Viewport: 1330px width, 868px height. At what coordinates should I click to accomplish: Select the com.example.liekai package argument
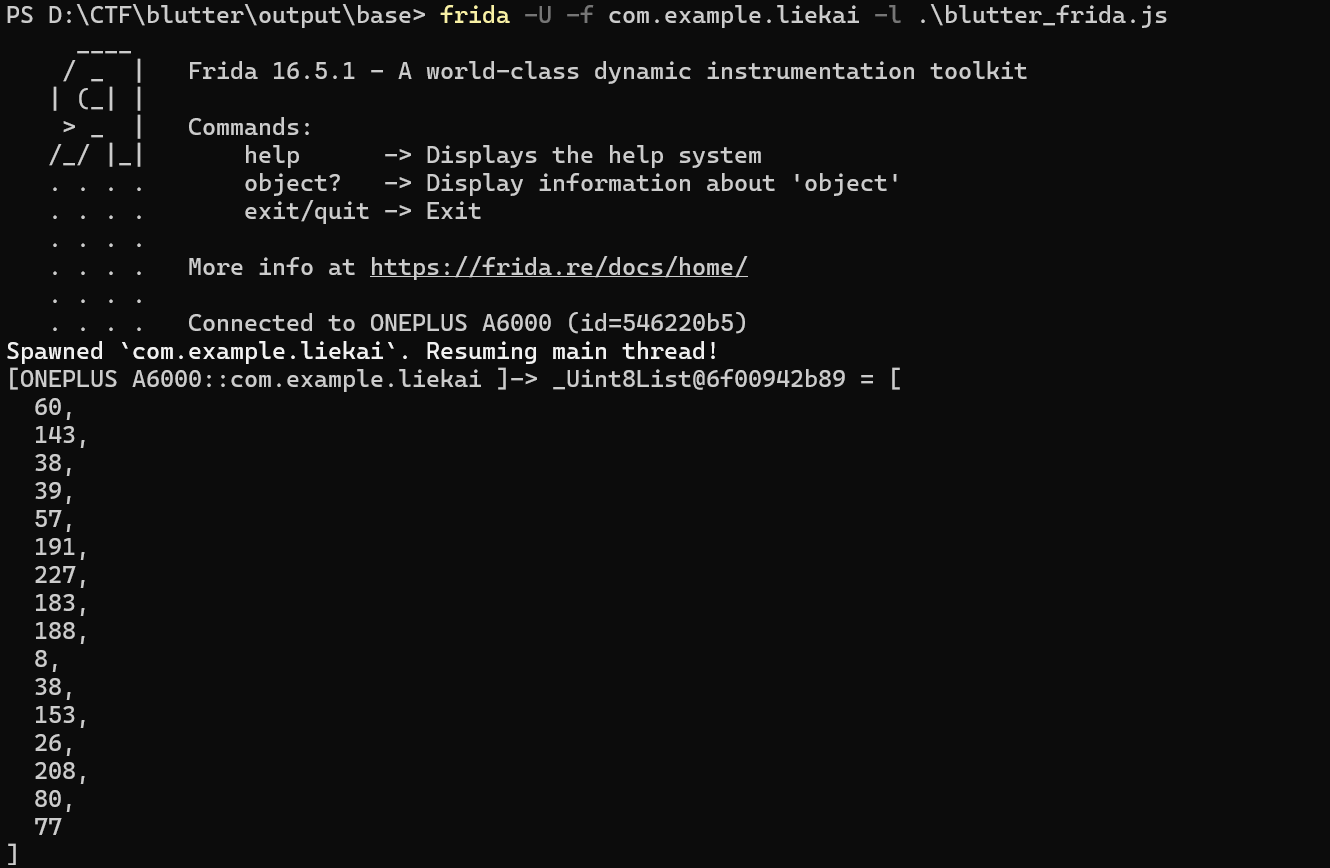click(x=733, y=15)
